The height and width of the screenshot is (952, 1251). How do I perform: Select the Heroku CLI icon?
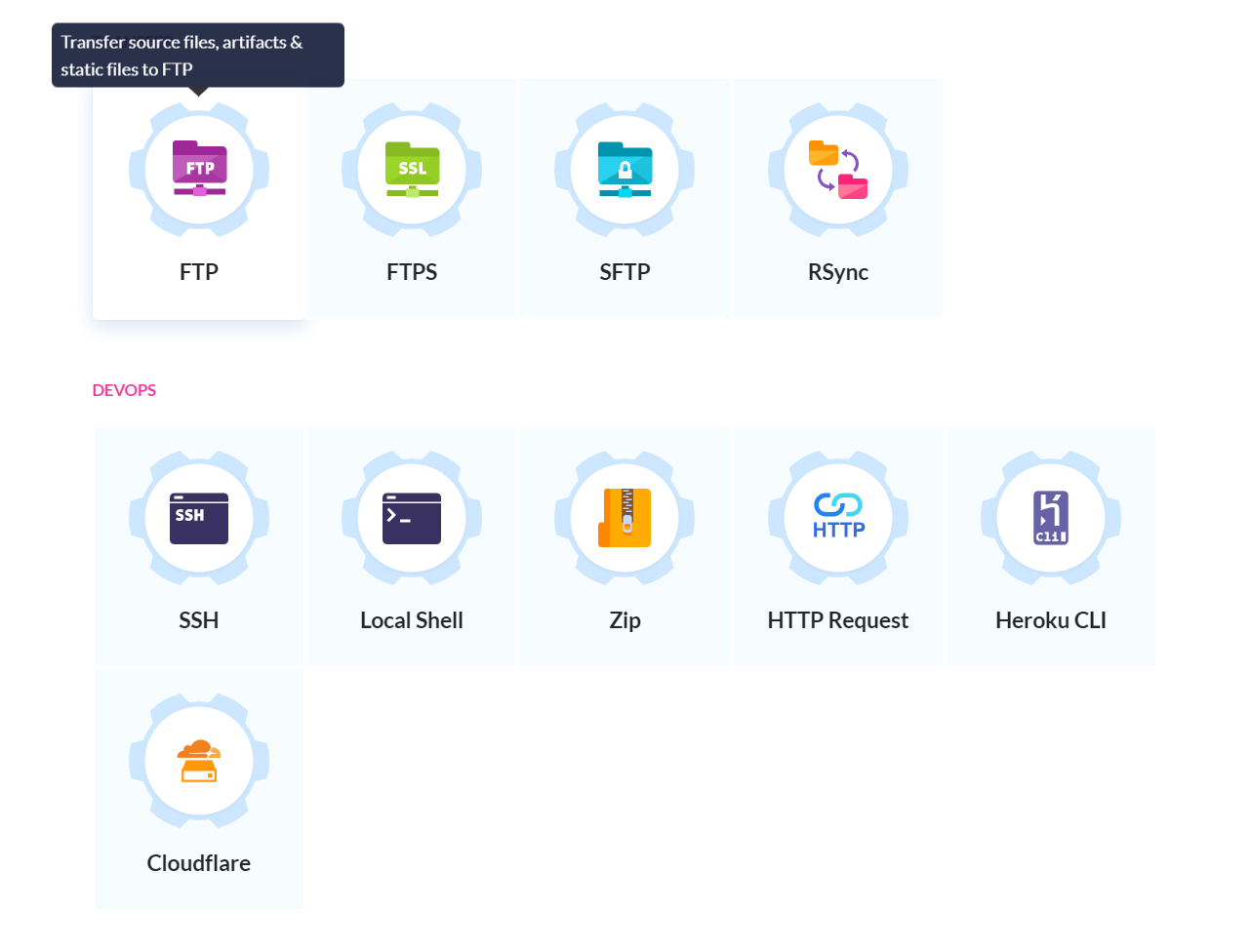pos(1051,518)
